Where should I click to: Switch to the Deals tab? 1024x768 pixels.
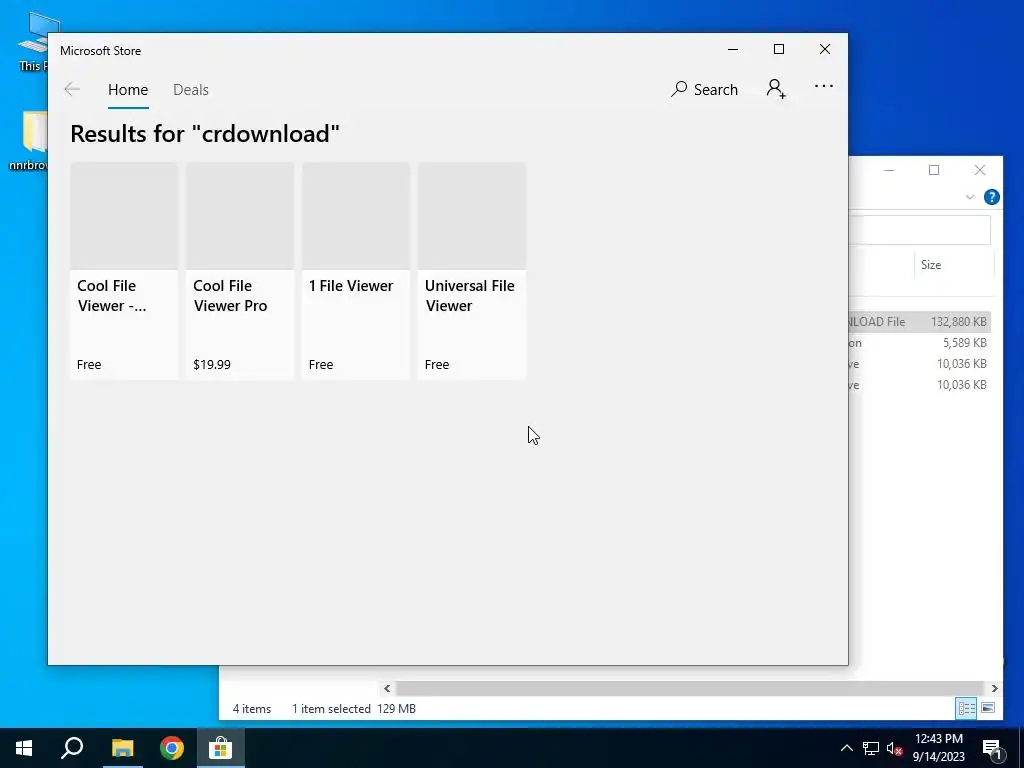coord(191,89)
